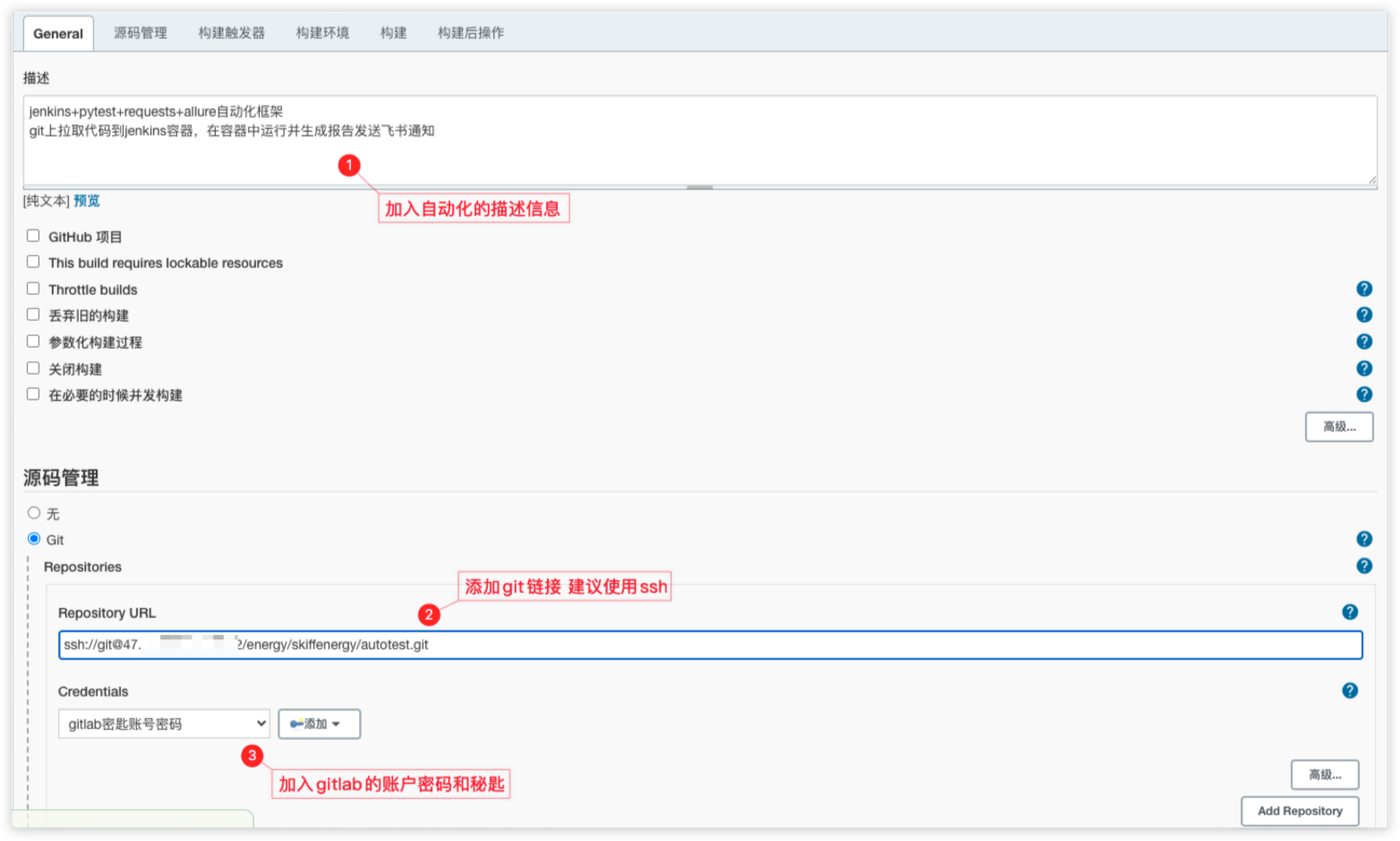This screenshot has width=1400, height=841.
Task: Click Add Repository button
Action: coord(1299,811)
